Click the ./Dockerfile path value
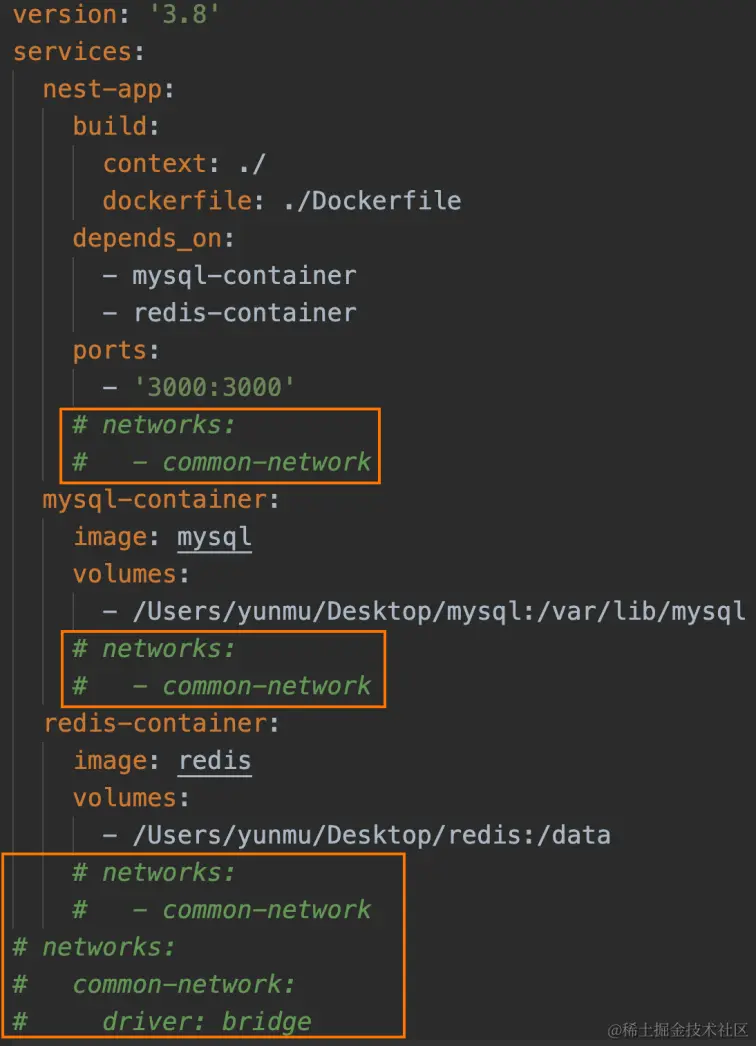 click(x=372, y=201)
